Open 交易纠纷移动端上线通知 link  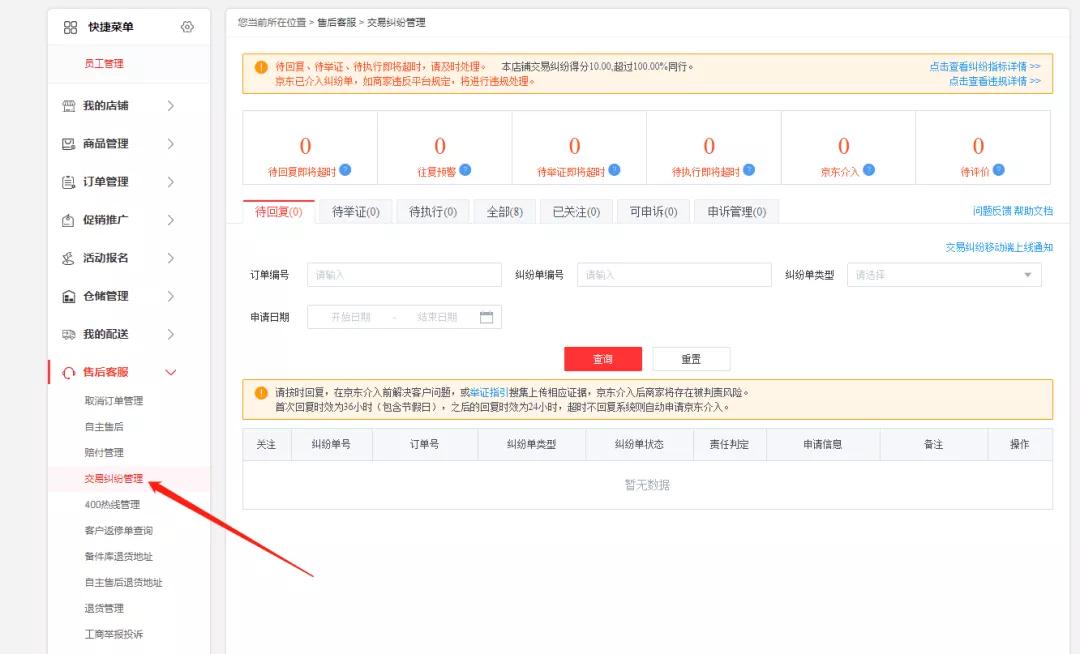999,246
